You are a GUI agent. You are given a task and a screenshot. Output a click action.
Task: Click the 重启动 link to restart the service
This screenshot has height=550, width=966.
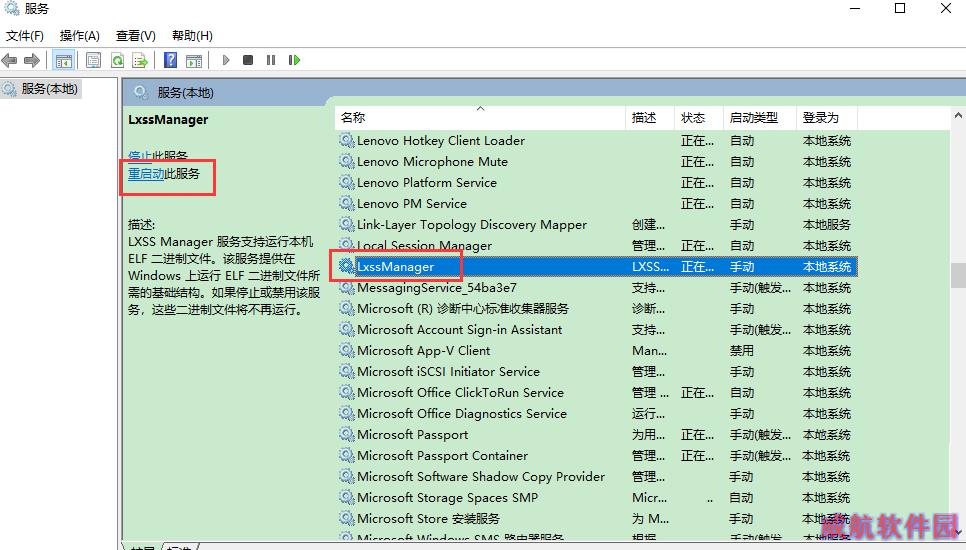click(146, 174)
